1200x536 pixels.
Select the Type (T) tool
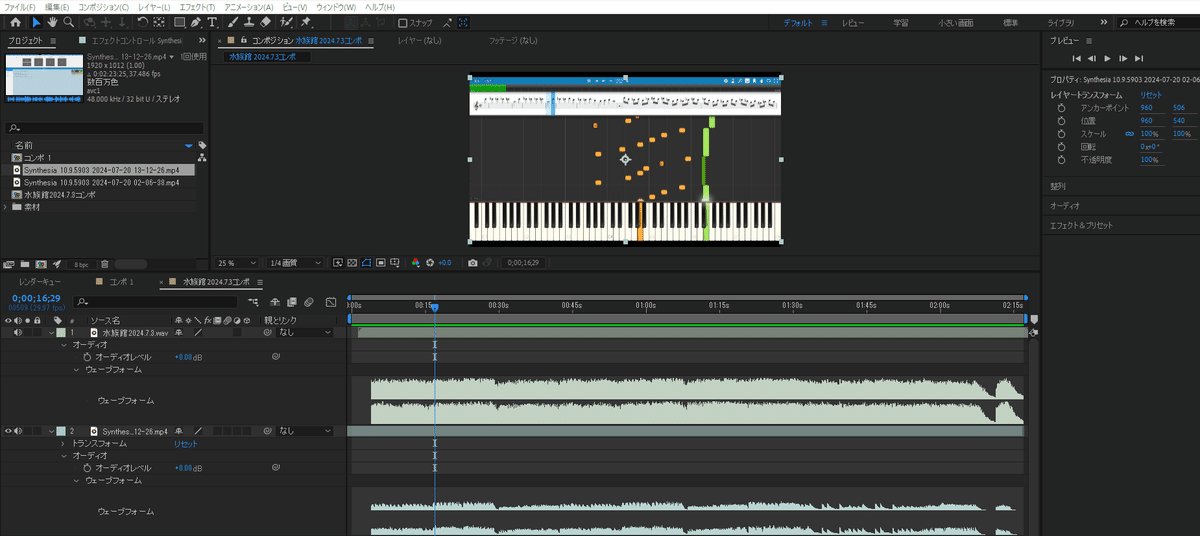[213, 21]
